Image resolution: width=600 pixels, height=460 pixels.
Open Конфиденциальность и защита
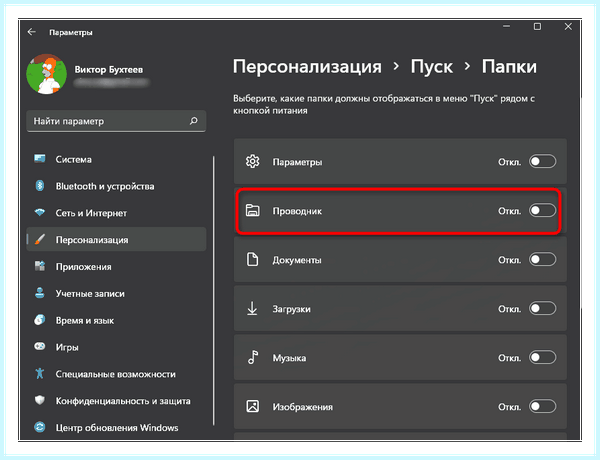(x=116, y=400)
